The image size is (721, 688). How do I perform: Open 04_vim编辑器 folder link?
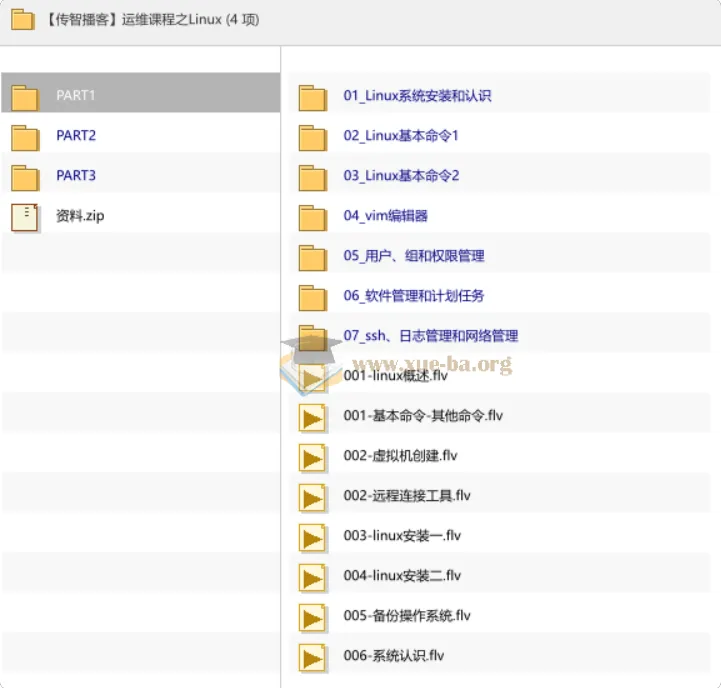386,216
